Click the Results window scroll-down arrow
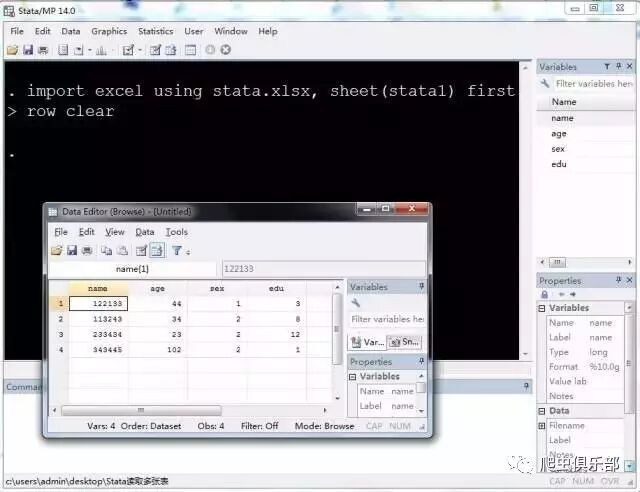Screen dimensions: 640x492 pos(525,354)
